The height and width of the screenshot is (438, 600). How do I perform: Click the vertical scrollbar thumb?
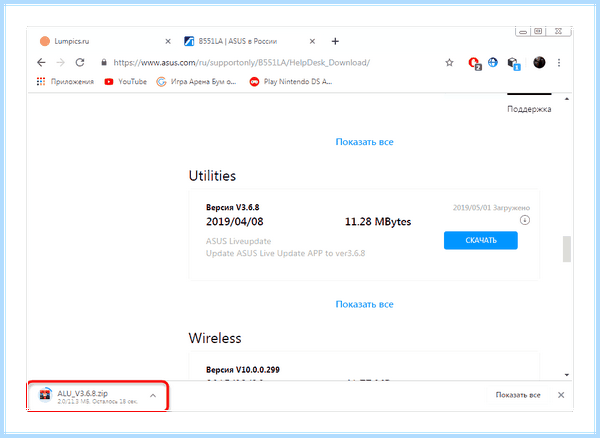click(567, 249)
